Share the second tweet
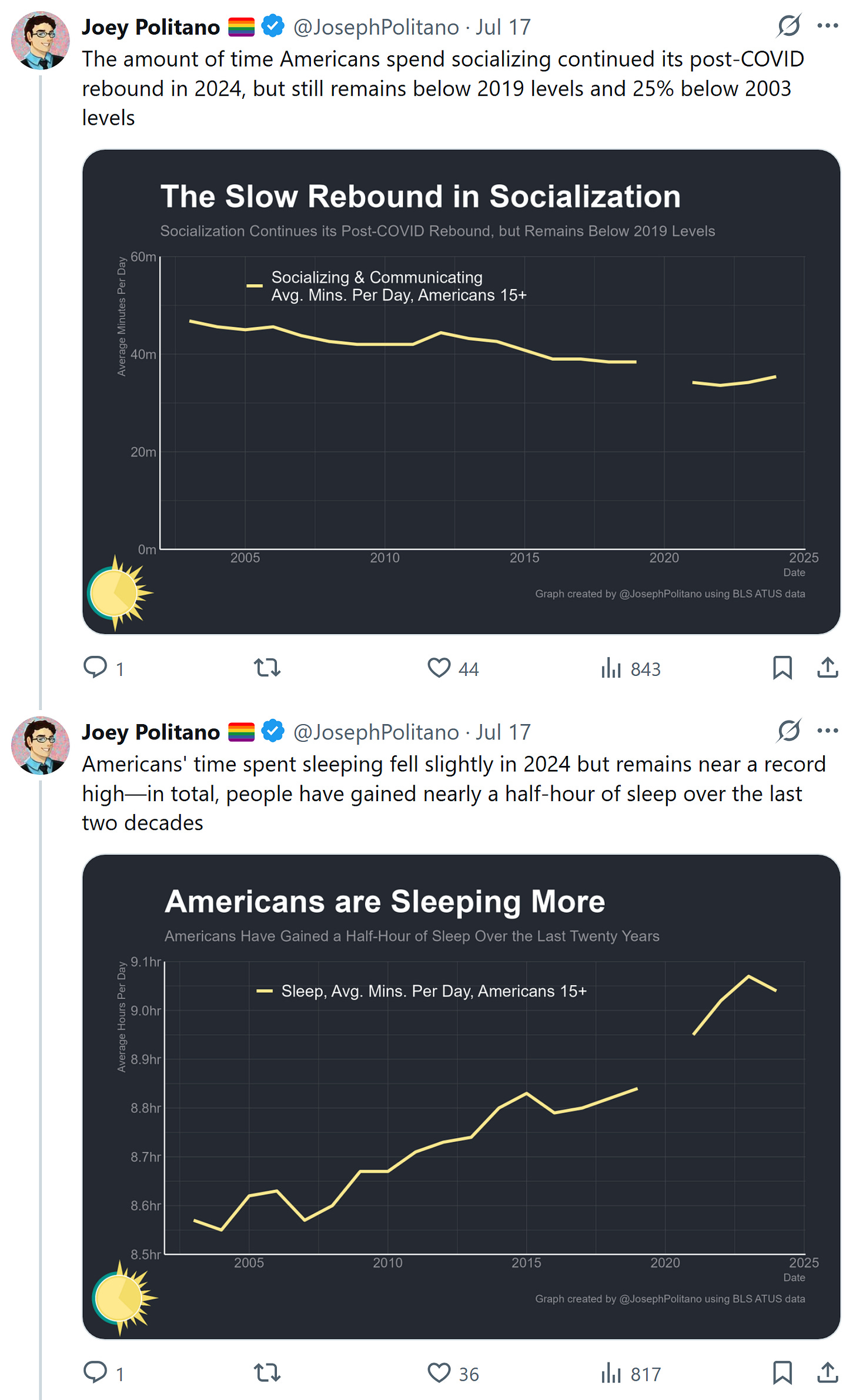The height and width of the screenshot is (1400, 856). tap(827, 1372)
